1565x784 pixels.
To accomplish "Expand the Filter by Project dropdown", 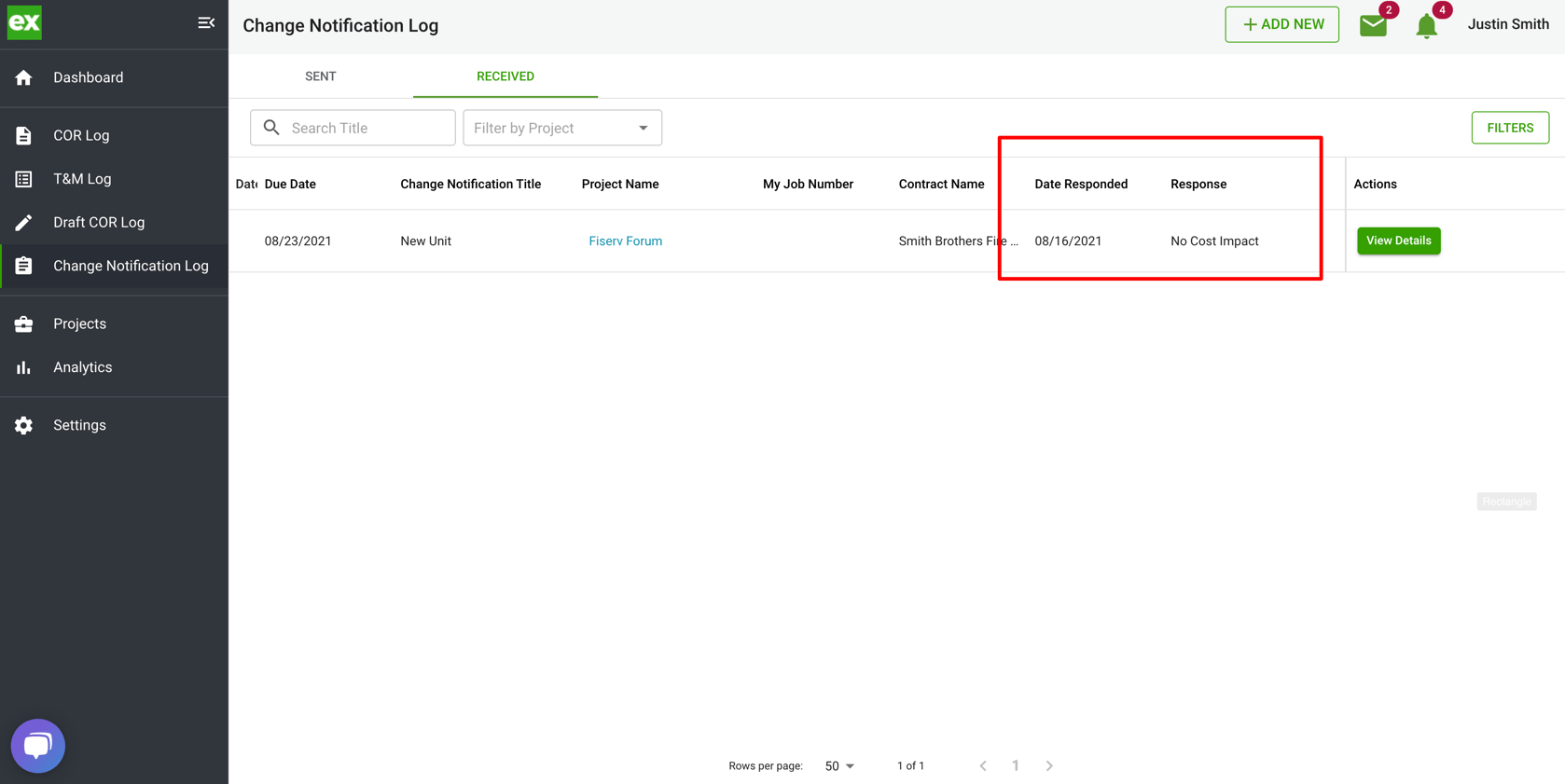I will point(562,128).
